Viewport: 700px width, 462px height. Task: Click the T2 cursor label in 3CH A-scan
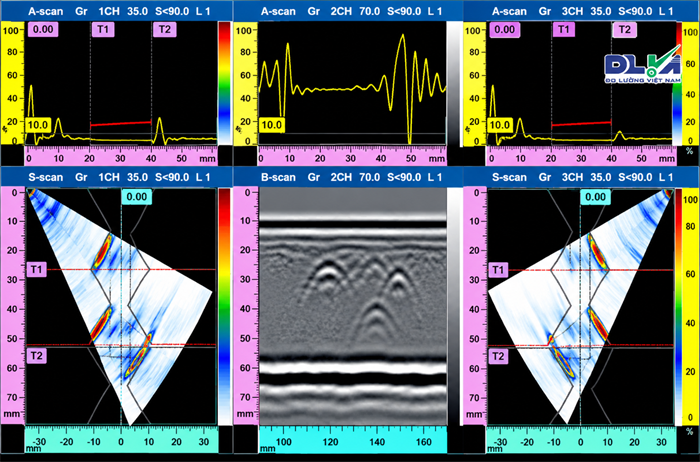pyautogui.click(x=625, y=30)
